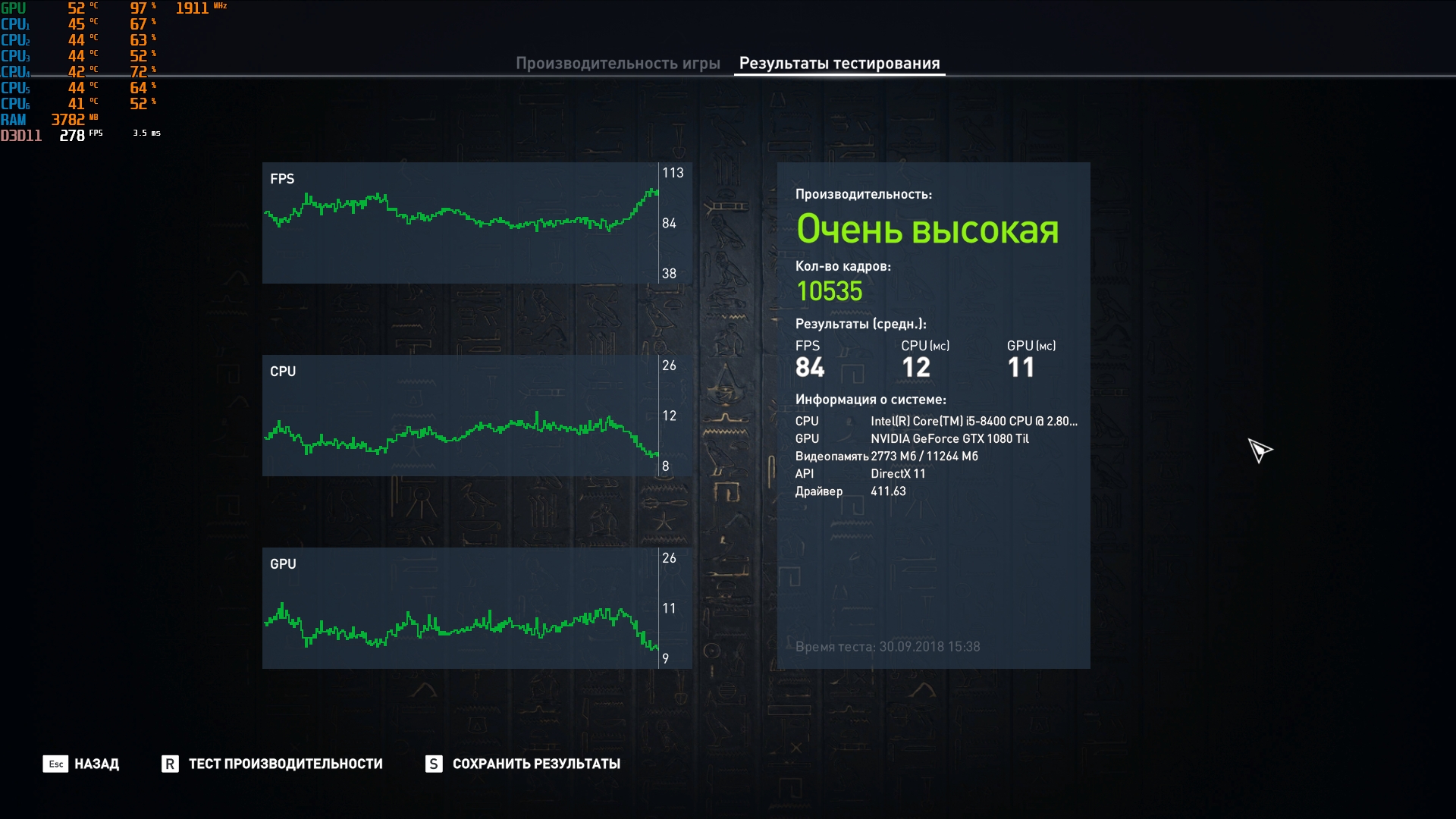
Task: Click the Время теста timestamp
Action: point(887,647)
